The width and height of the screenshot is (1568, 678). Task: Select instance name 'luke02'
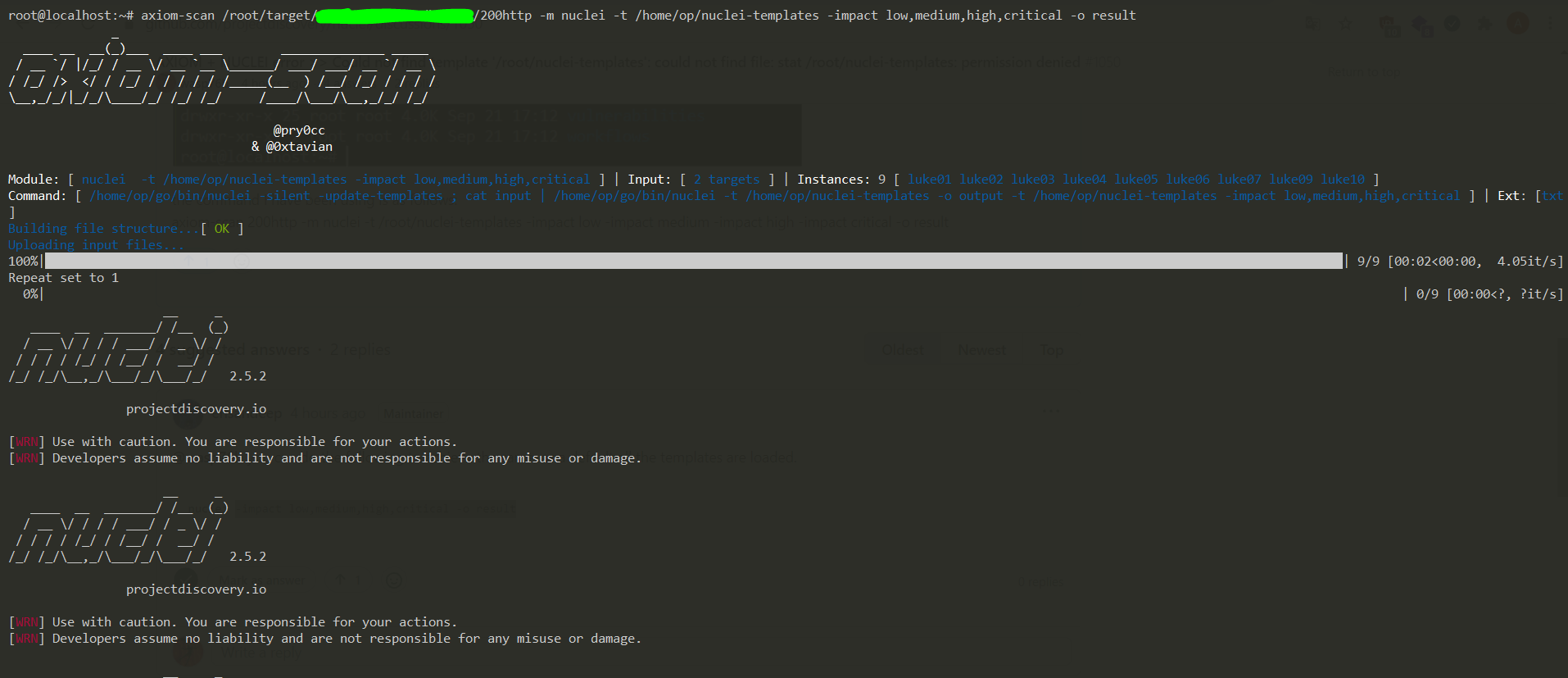tap(981, 180)
